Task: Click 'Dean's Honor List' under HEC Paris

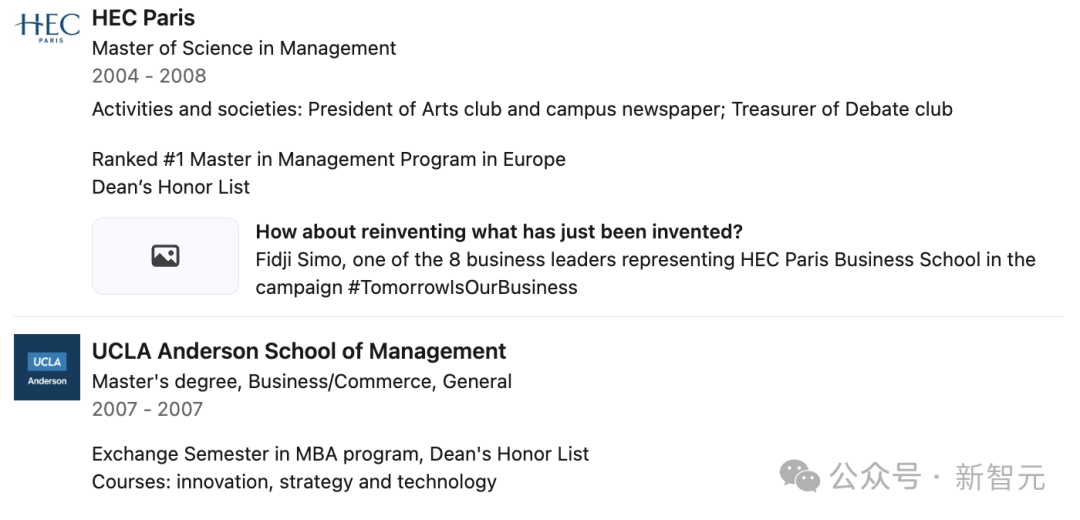Action: click(171, 187)
